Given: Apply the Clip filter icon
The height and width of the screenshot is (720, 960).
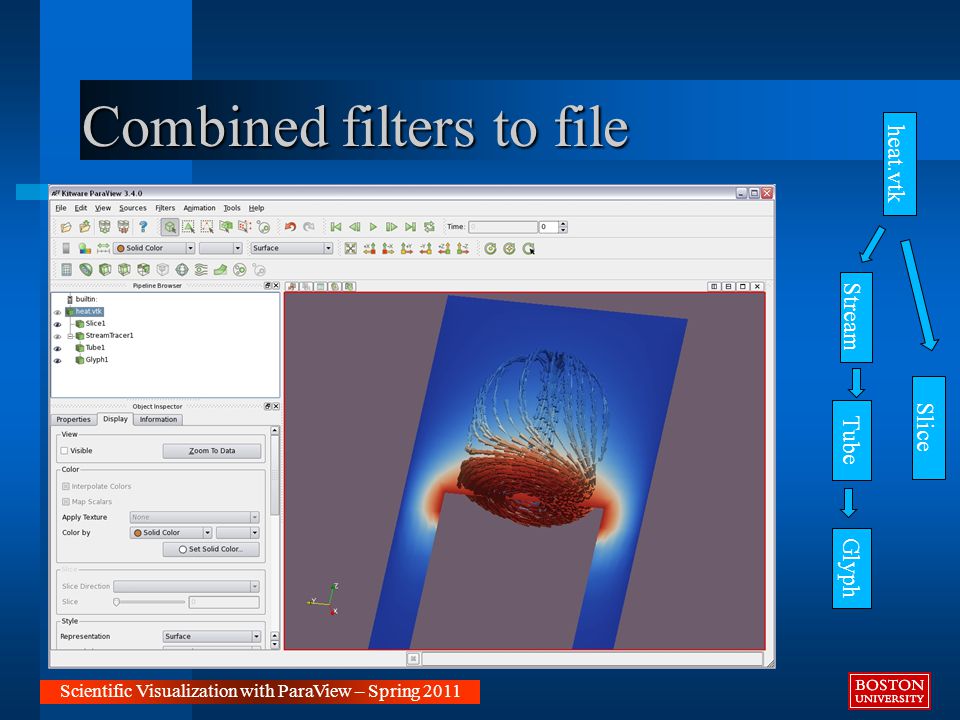Looking at the screenshot, I should [105, 270].
